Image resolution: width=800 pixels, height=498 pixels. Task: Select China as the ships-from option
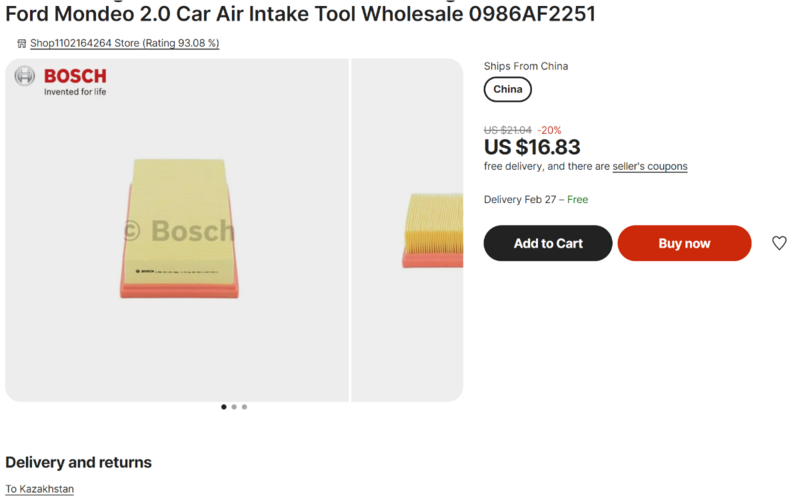pos(508,90)
